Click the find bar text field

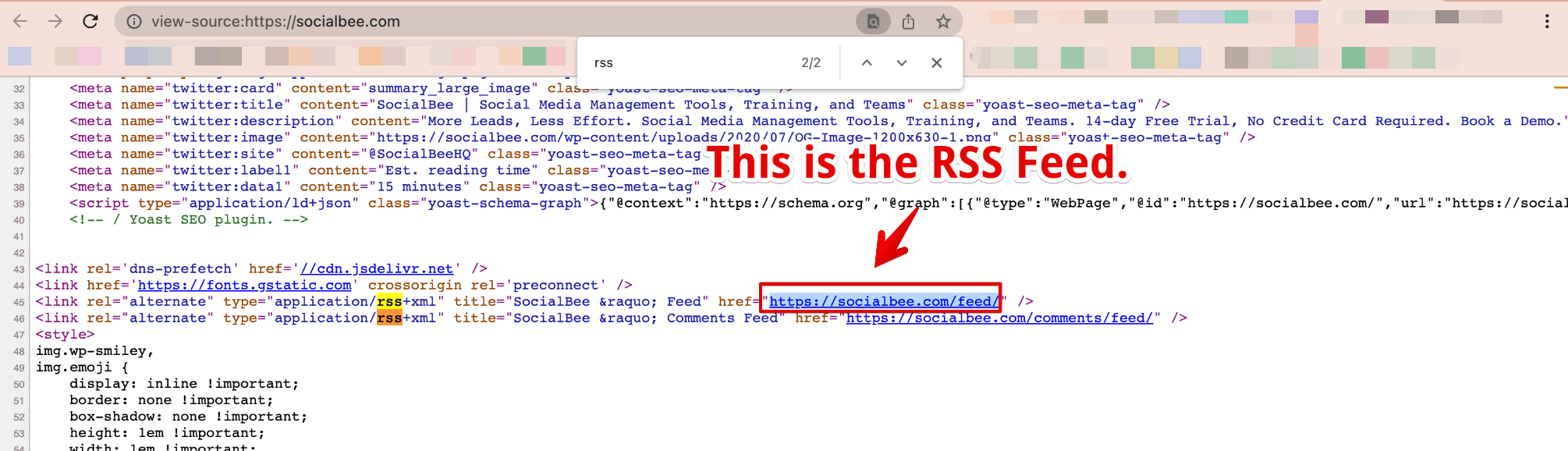pos(686,63)
